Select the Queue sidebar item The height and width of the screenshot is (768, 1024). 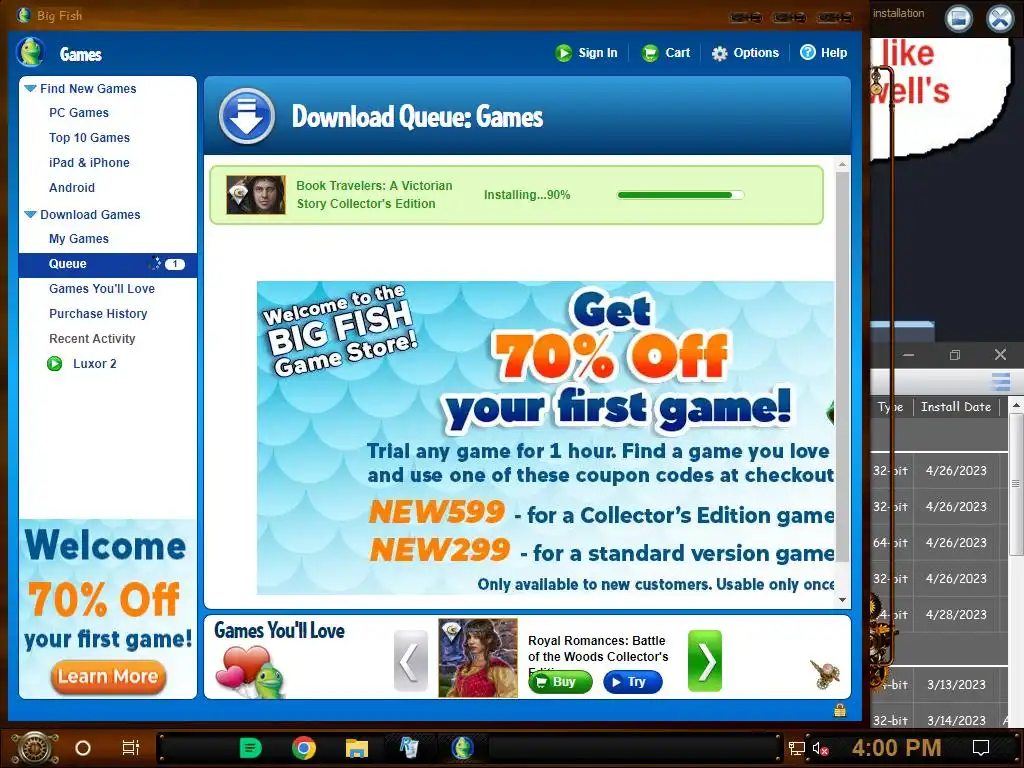pos(108,264)
